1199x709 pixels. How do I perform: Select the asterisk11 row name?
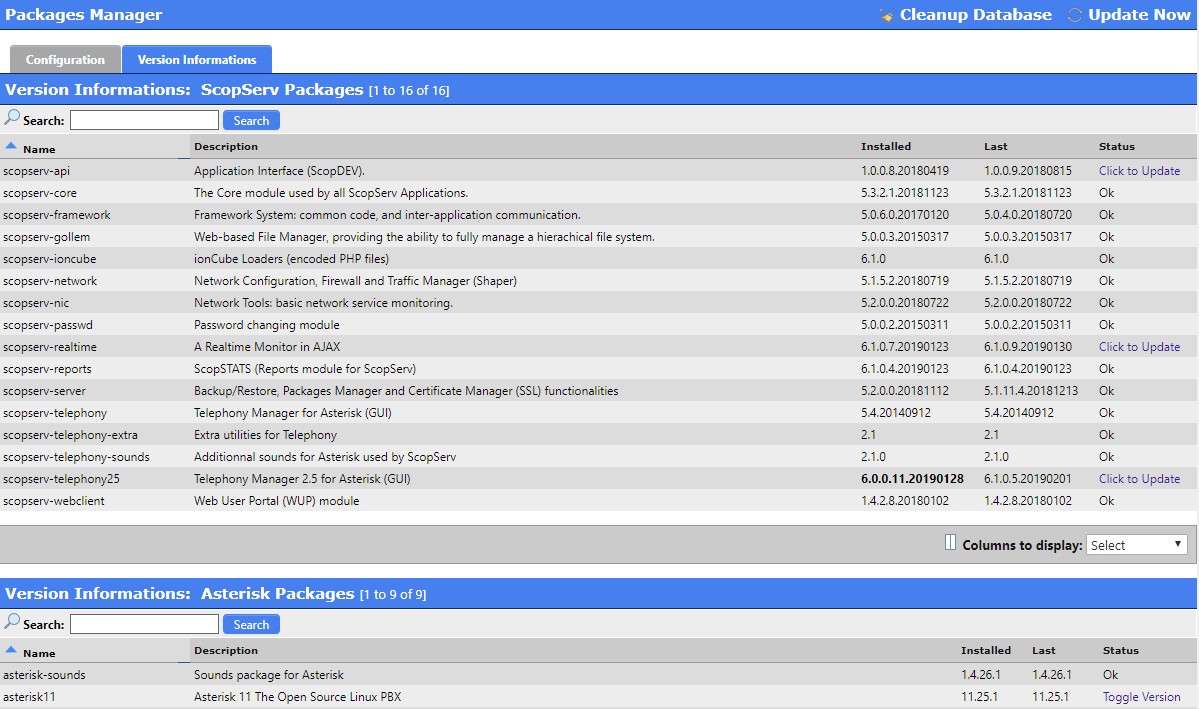[29, 697]
